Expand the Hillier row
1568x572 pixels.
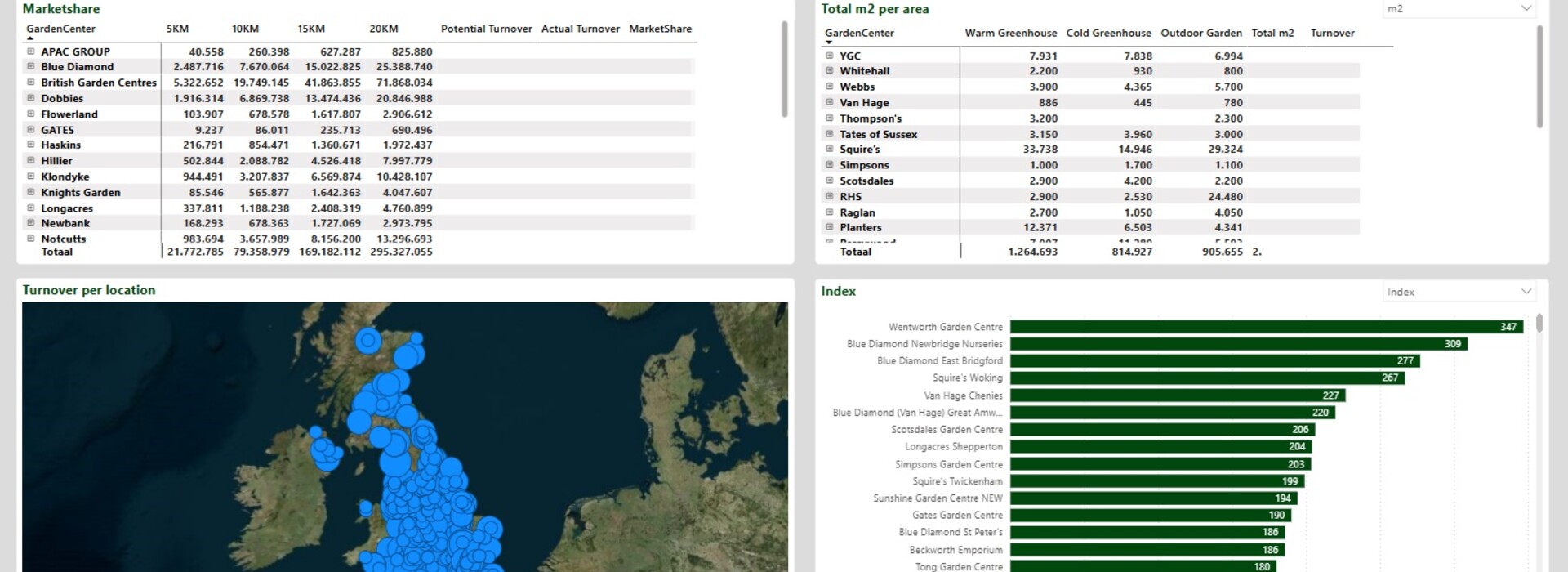31,160
